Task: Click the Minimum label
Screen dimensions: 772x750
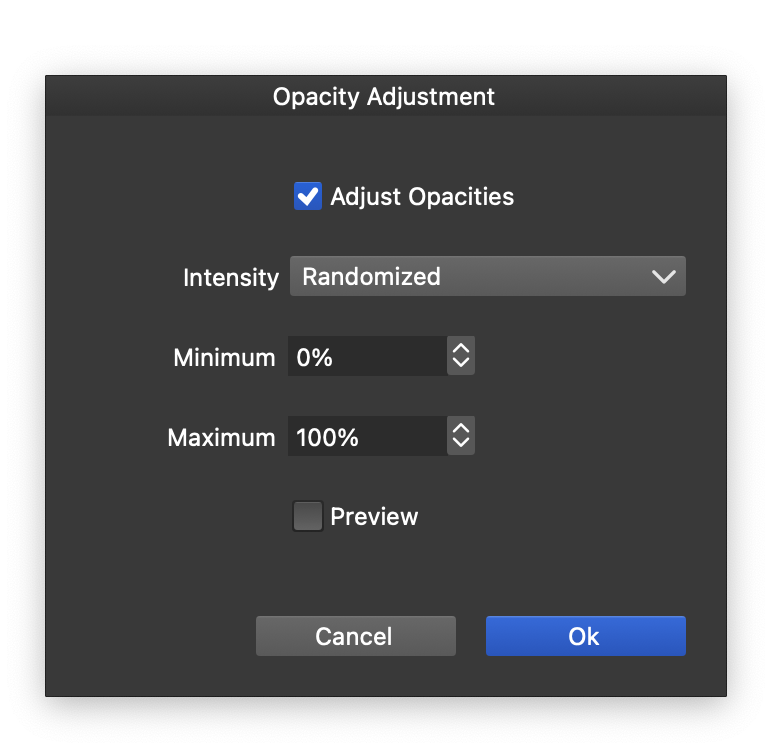Action: pyautogui.click(x=224, y=357)
